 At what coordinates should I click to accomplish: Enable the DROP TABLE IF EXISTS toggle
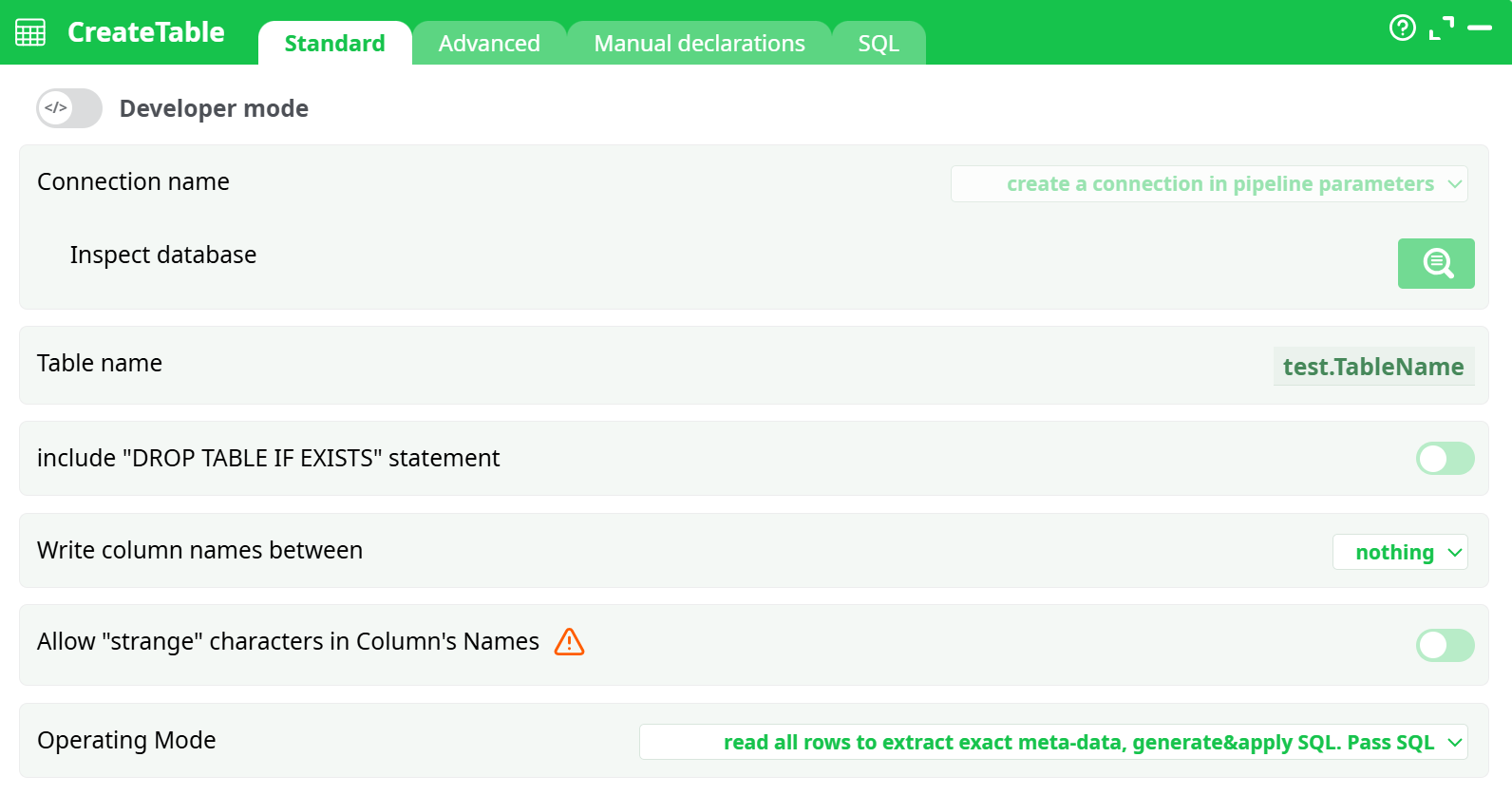(x=1445, y=459)
